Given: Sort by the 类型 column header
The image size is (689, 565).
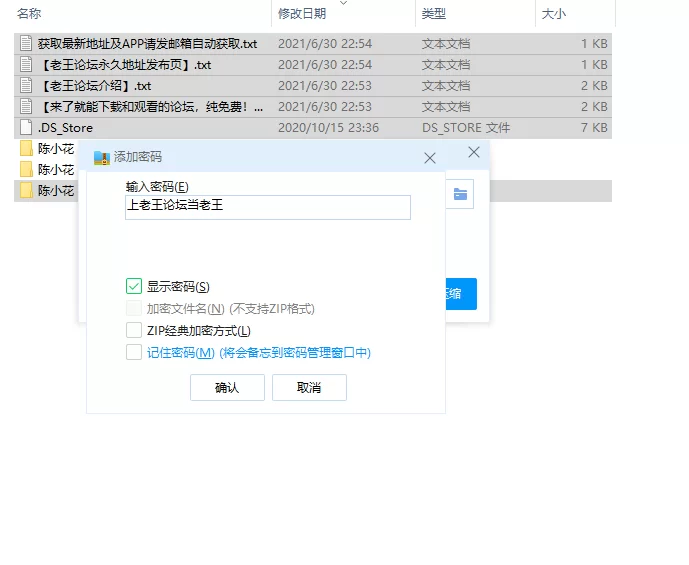Looking at the screenshot, I should pos(434,14).
